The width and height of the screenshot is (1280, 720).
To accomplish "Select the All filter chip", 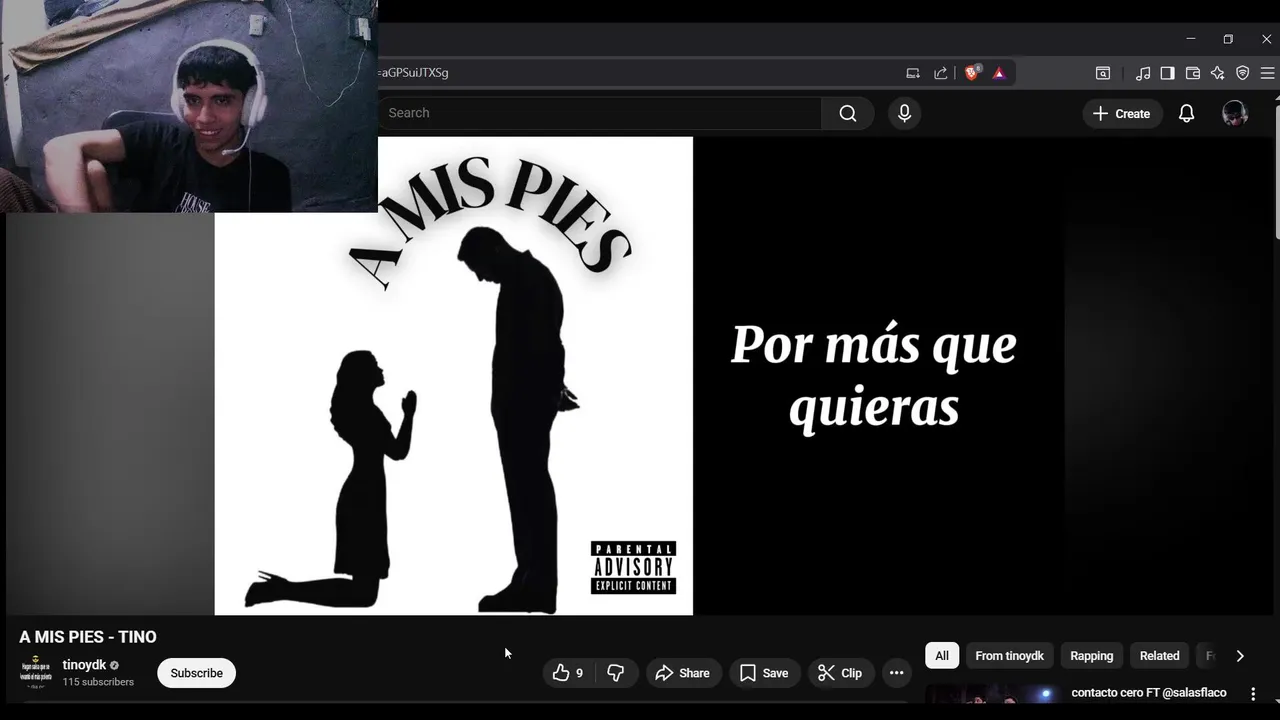I will pyautogui.click(x=942, y=656).
